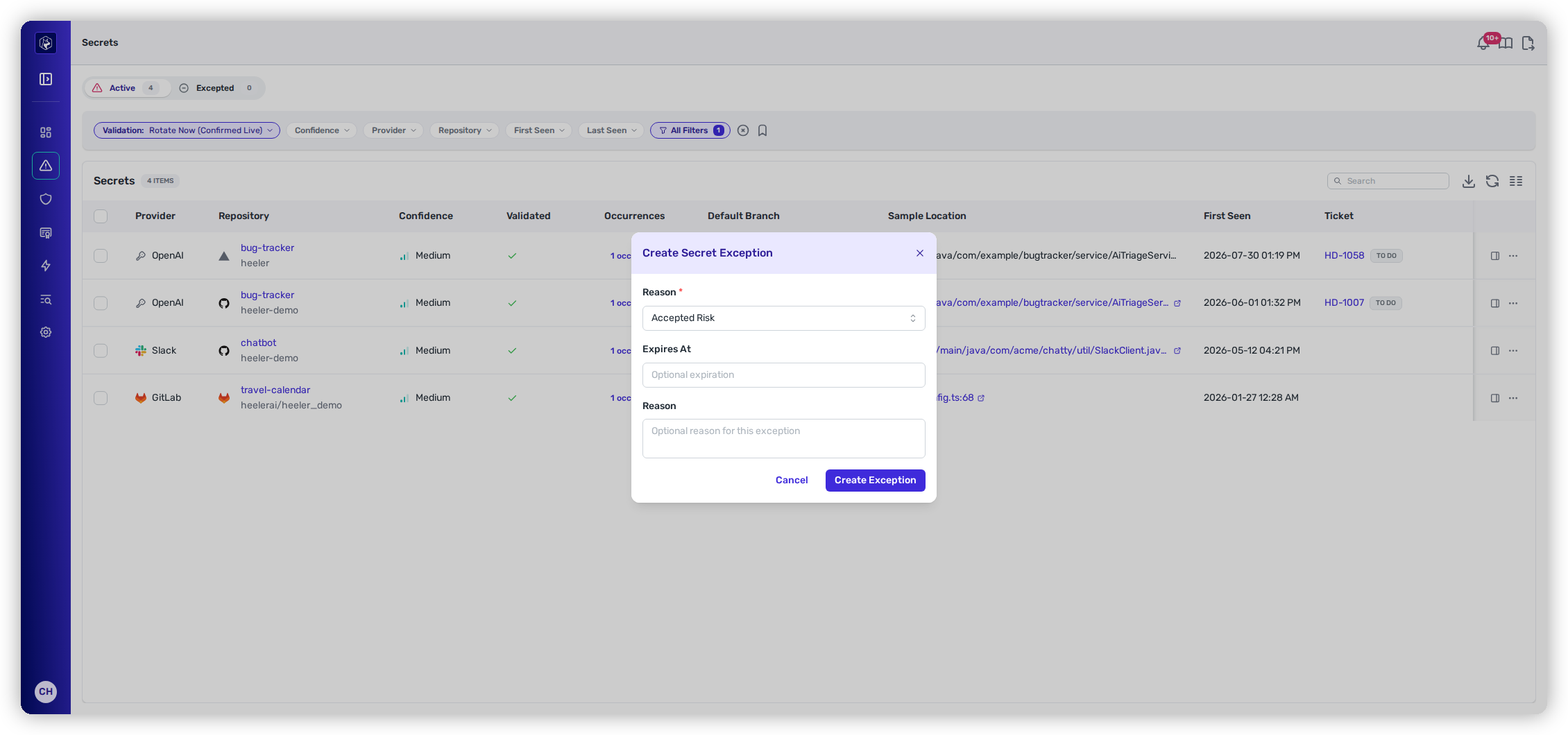The height and width of the screenshot is (735, 1568).
Task: Cancel the exception dialog
Action: pyautogui.click(x=792, y=481)
